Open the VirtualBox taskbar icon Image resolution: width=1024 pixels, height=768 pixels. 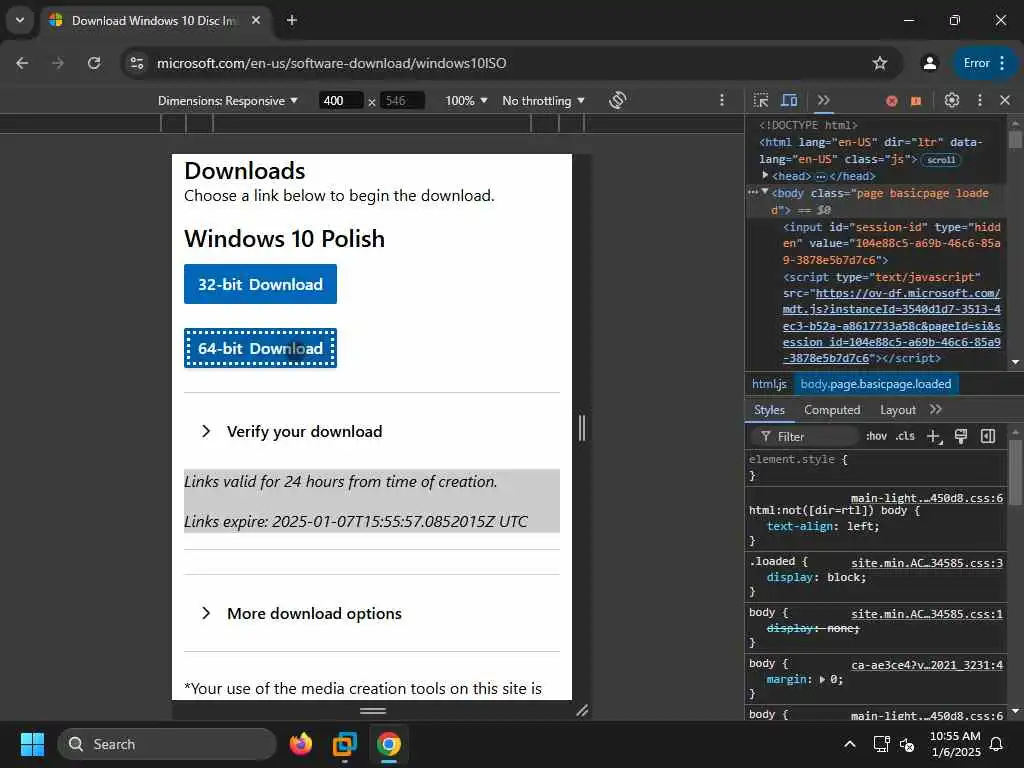[x=345, y=744]
